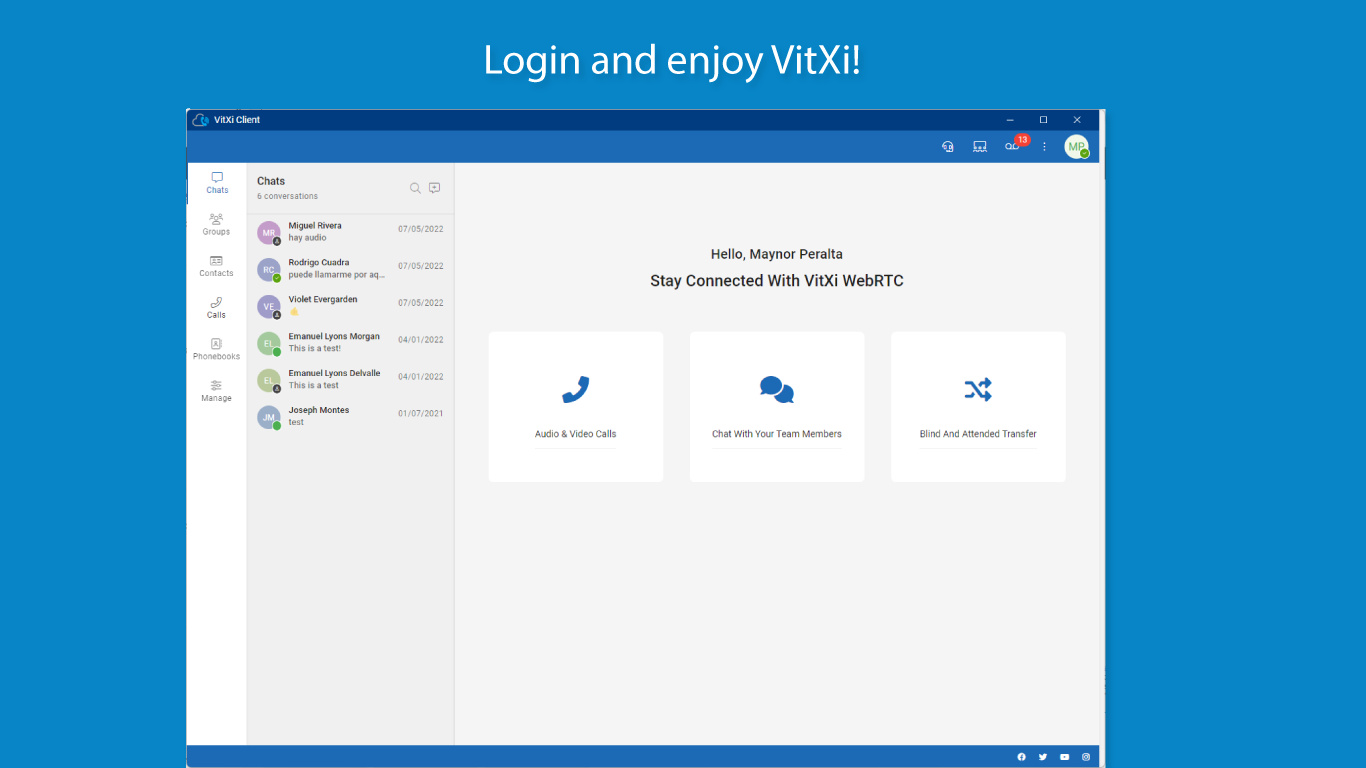This screenshot has height=768, width=1366.
Task: Click the blue phone handset icon
Action: pos(576,389)
